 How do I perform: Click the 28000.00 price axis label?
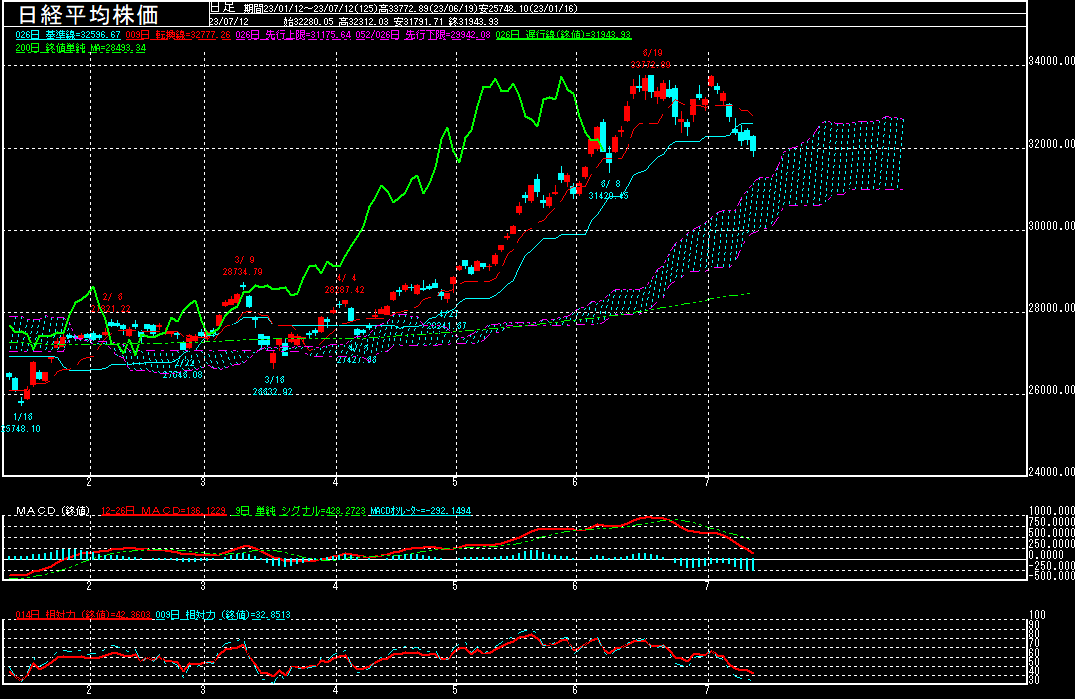1051,308
